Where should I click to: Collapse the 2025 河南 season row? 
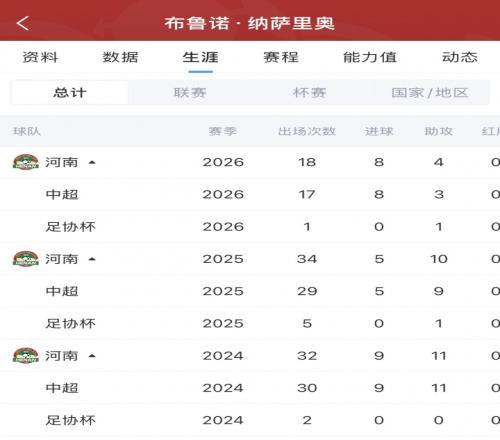[92, 259]
